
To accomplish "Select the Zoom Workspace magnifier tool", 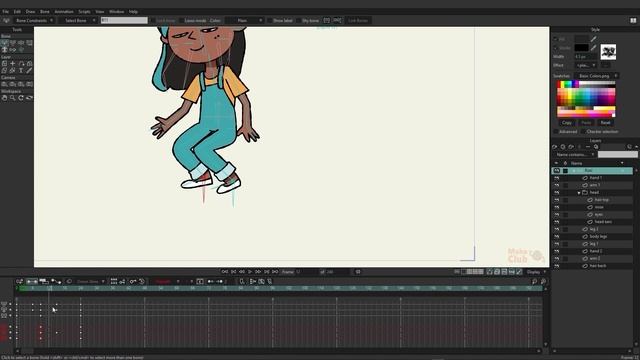I will (13, 98).
